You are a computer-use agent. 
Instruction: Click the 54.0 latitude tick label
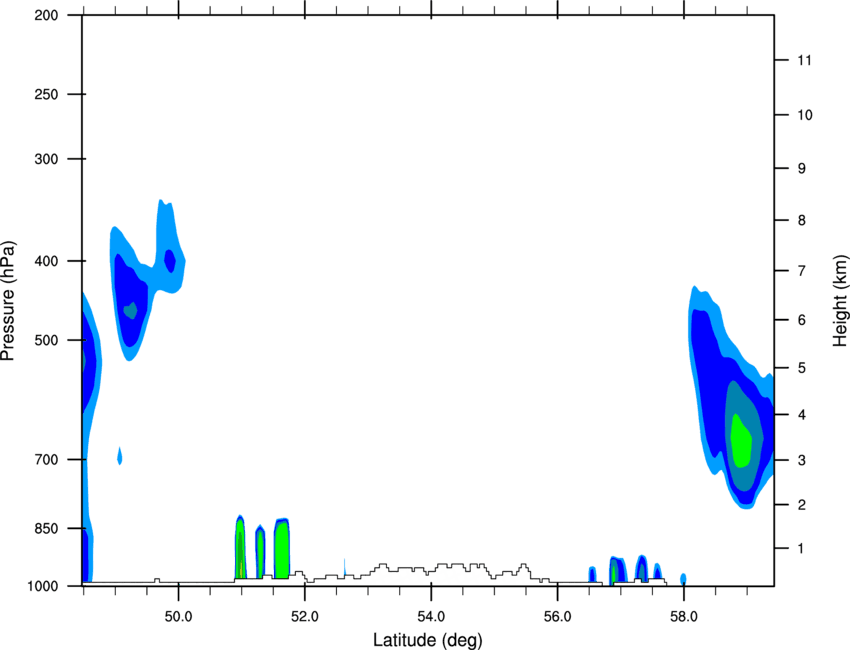coord(431,617)
